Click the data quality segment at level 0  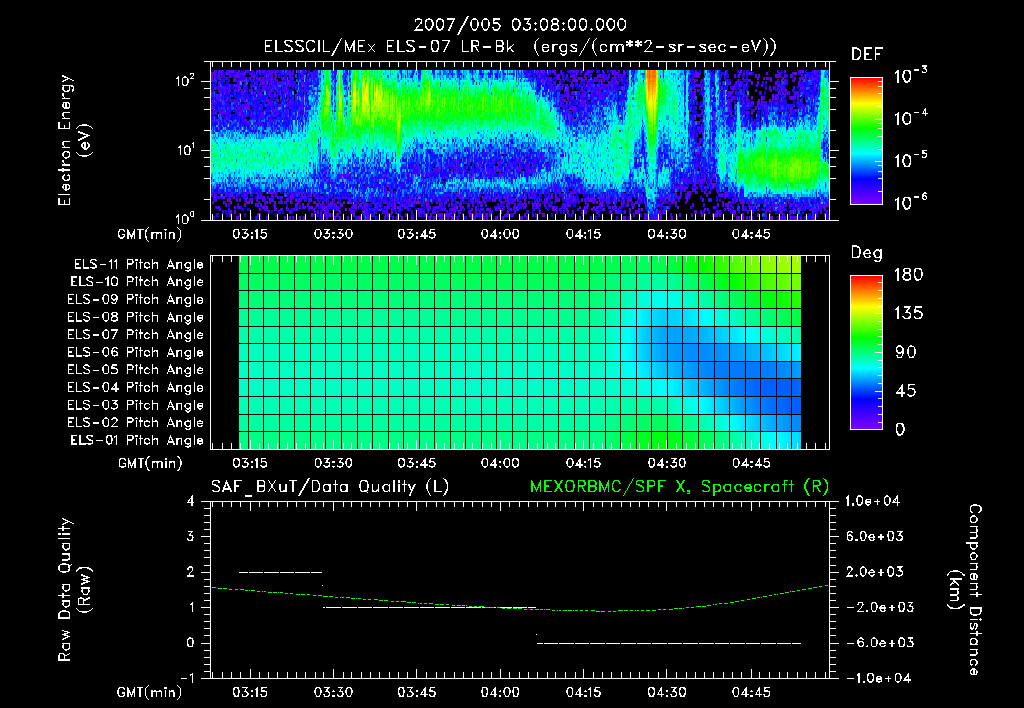point(669,643)
